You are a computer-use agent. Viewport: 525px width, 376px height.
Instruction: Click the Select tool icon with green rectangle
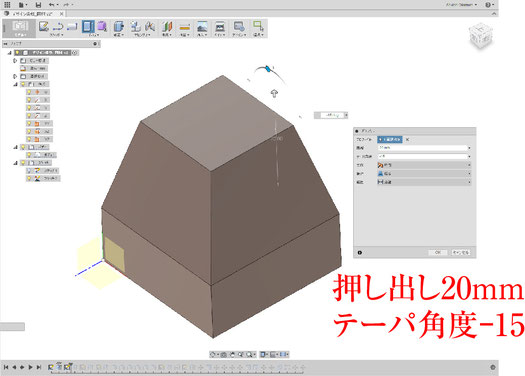(x=258, y=26)
